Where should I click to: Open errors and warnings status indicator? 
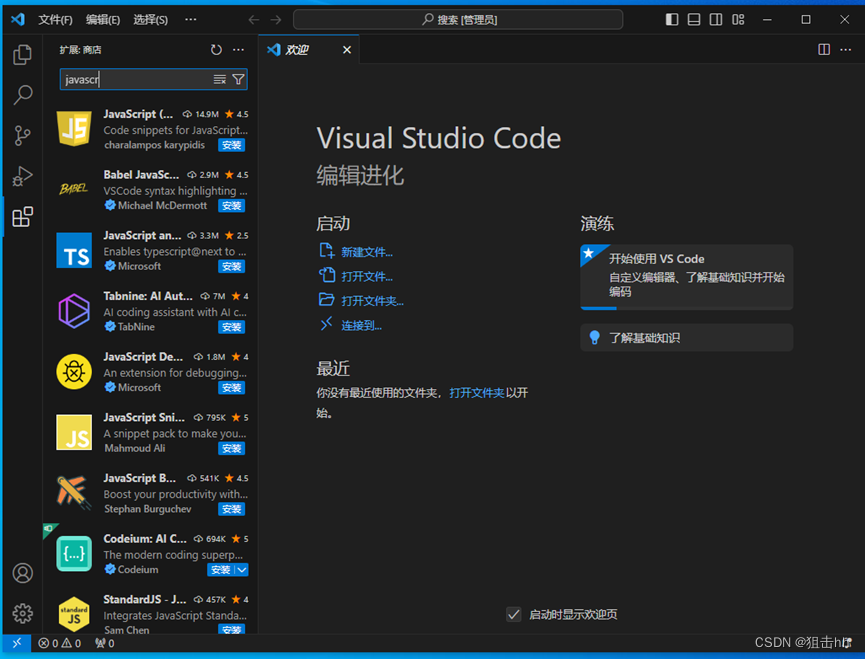pyautogui.click(x=59, y=643)
